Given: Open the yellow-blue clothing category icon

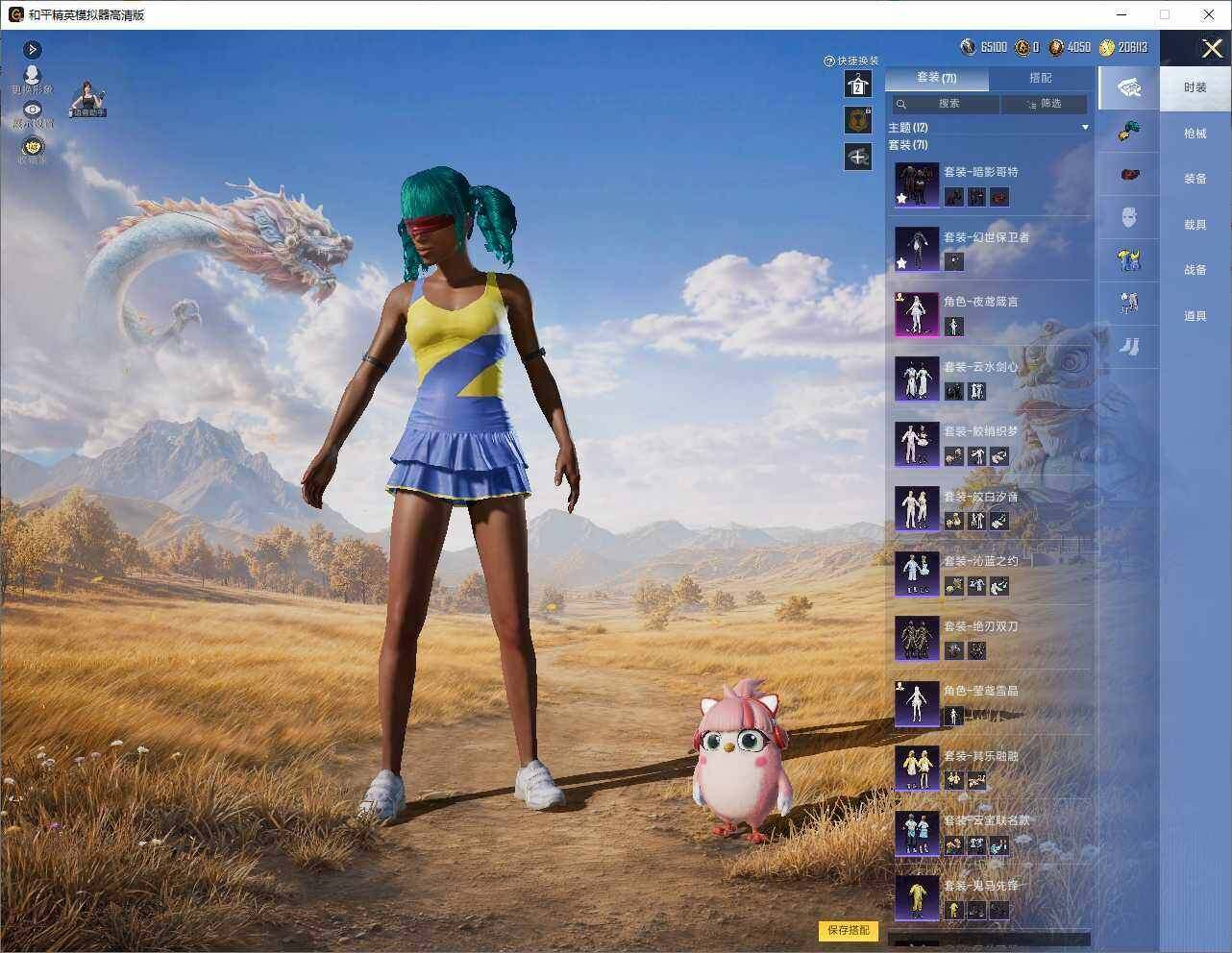Looking at the screenshot, I should click(1129, 260).
